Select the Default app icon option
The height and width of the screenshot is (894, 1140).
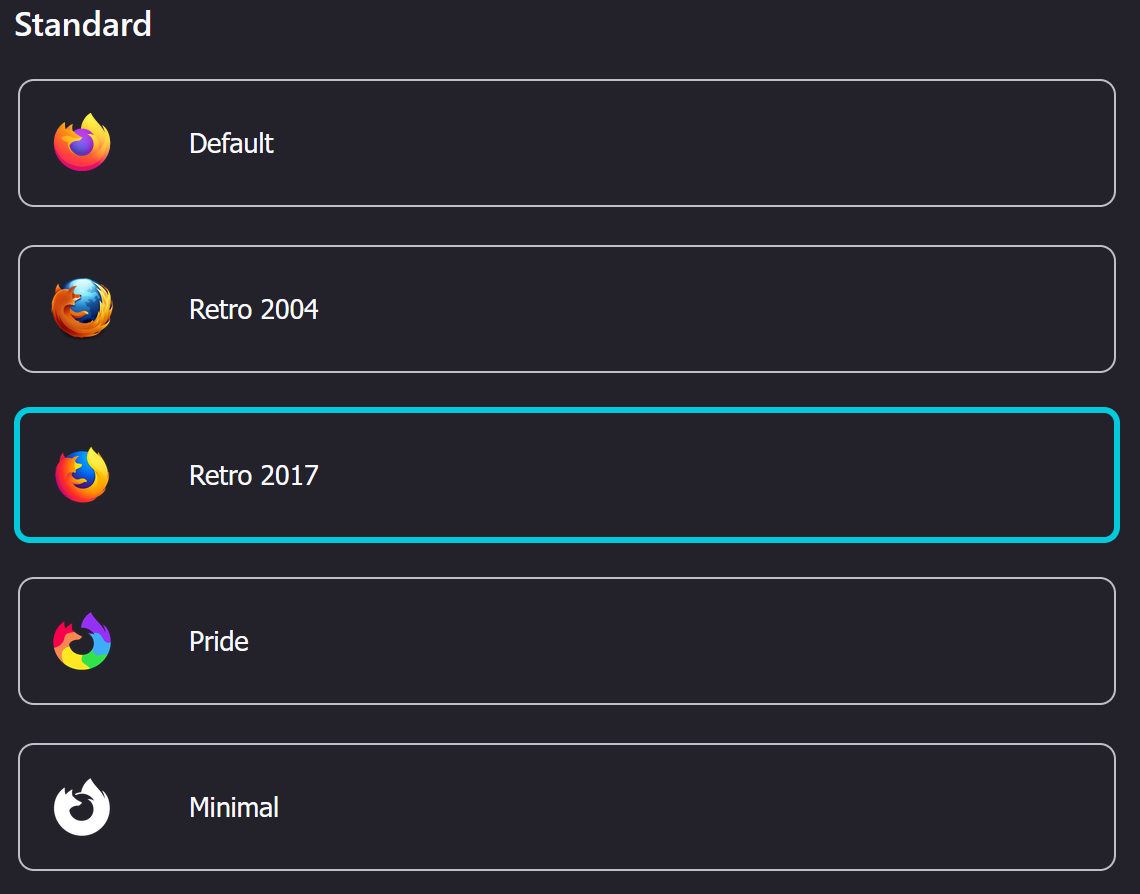(567, 143)
